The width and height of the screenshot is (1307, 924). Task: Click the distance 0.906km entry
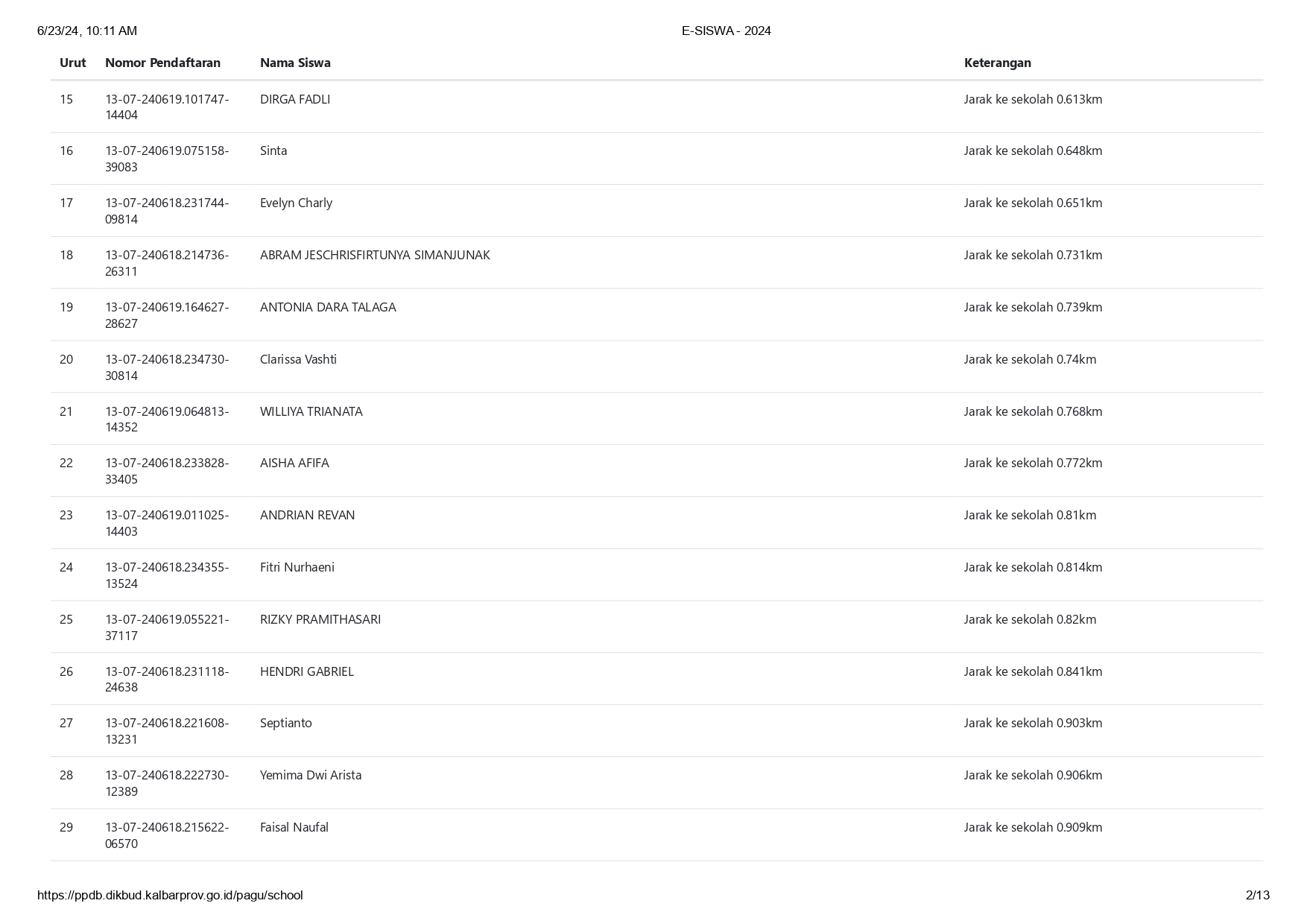point(1033,775)
